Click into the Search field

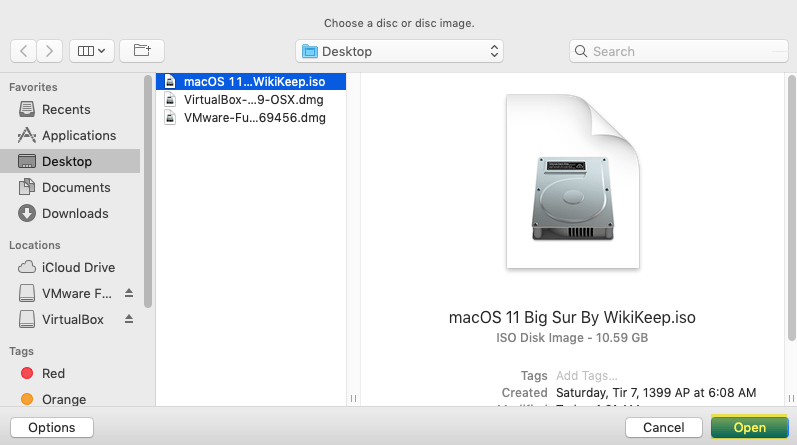[x=679, y=51]
